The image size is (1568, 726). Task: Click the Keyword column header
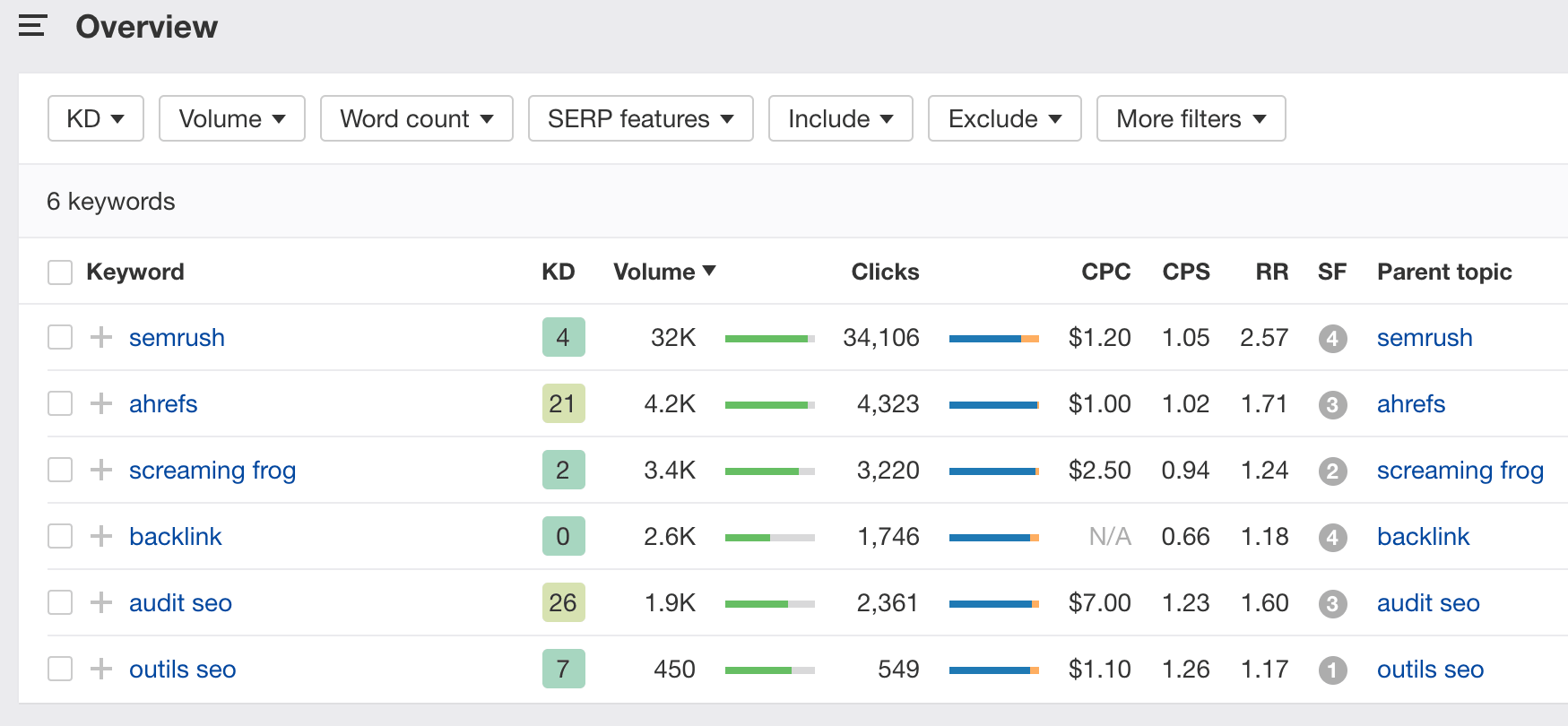tap(135, 272)
